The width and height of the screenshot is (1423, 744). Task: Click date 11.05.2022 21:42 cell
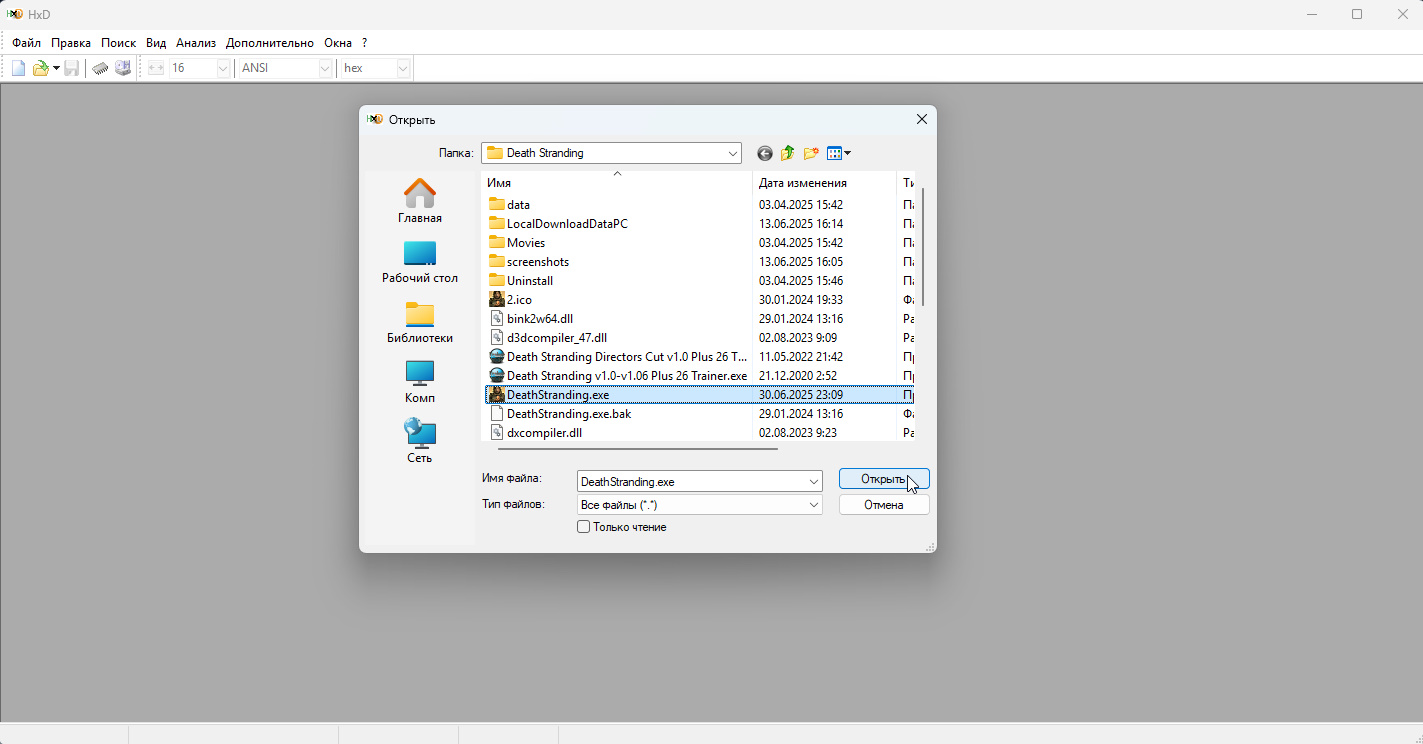coord(800,356)
